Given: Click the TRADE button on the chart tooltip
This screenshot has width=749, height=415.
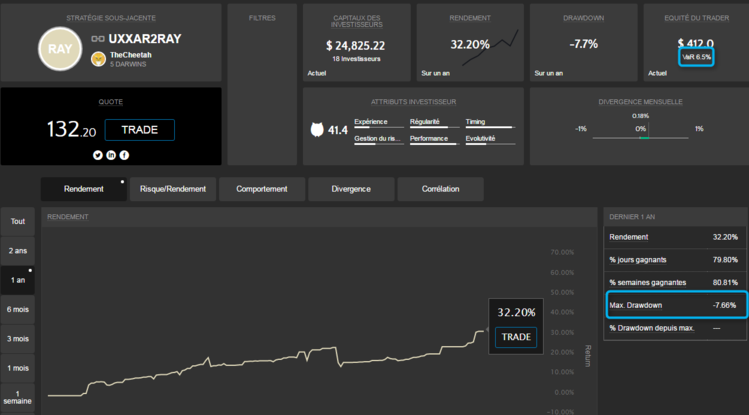Looking at the screenshot, I should pos(516,337).
